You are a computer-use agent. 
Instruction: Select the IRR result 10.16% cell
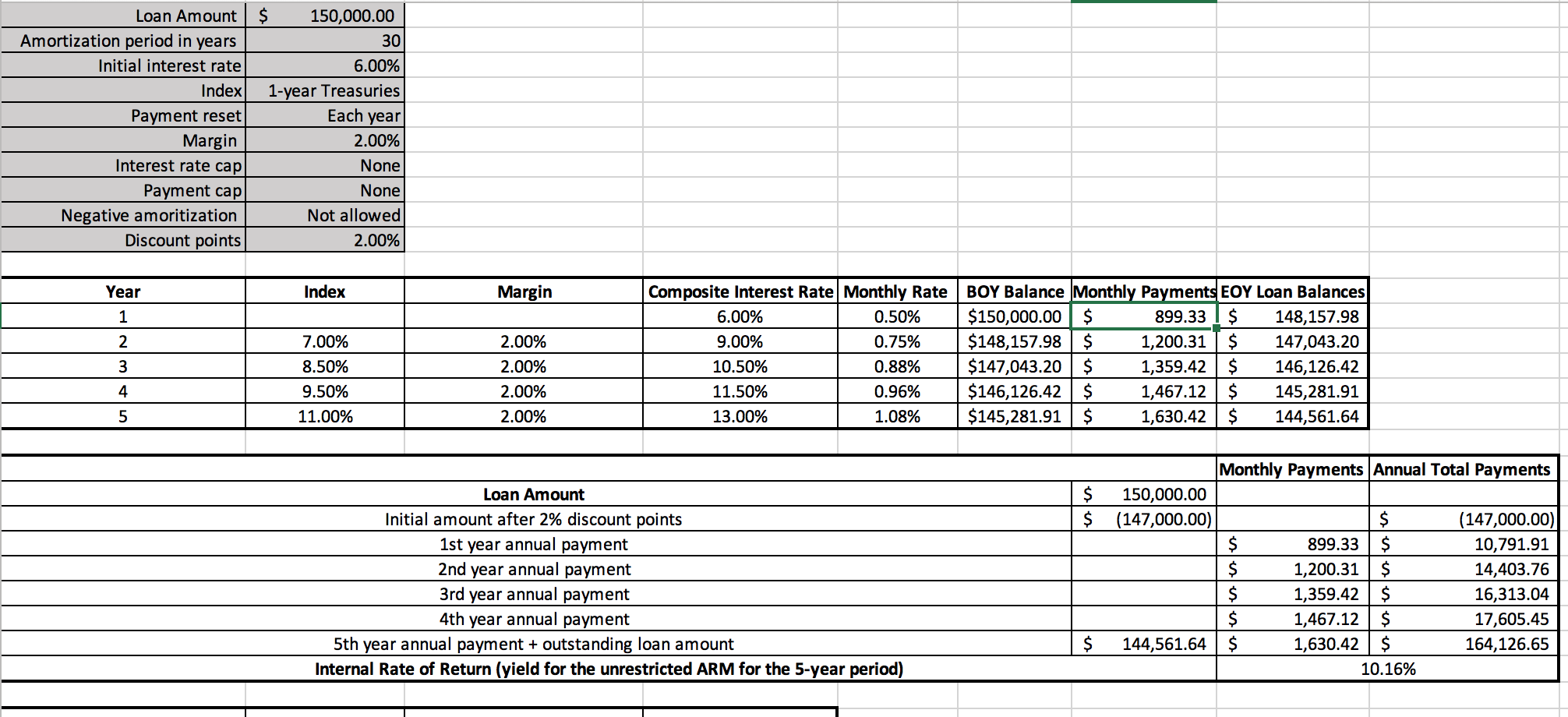1387,669
